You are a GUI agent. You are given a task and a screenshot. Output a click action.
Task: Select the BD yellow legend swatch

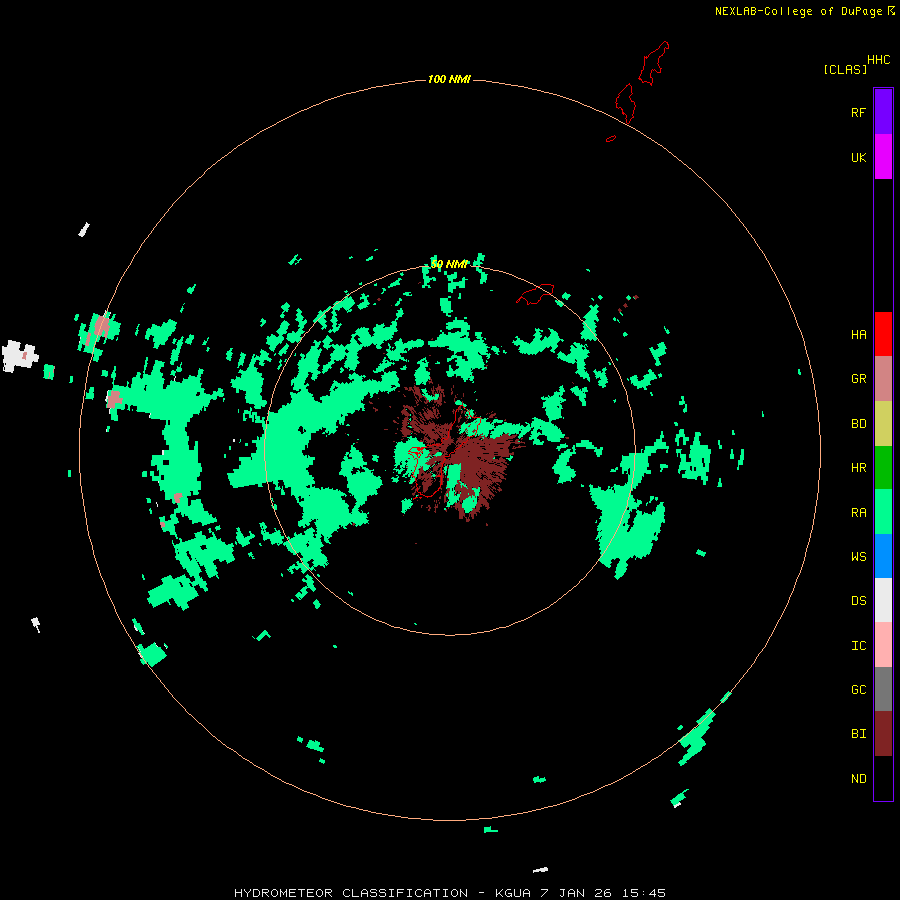pos(883,423)
